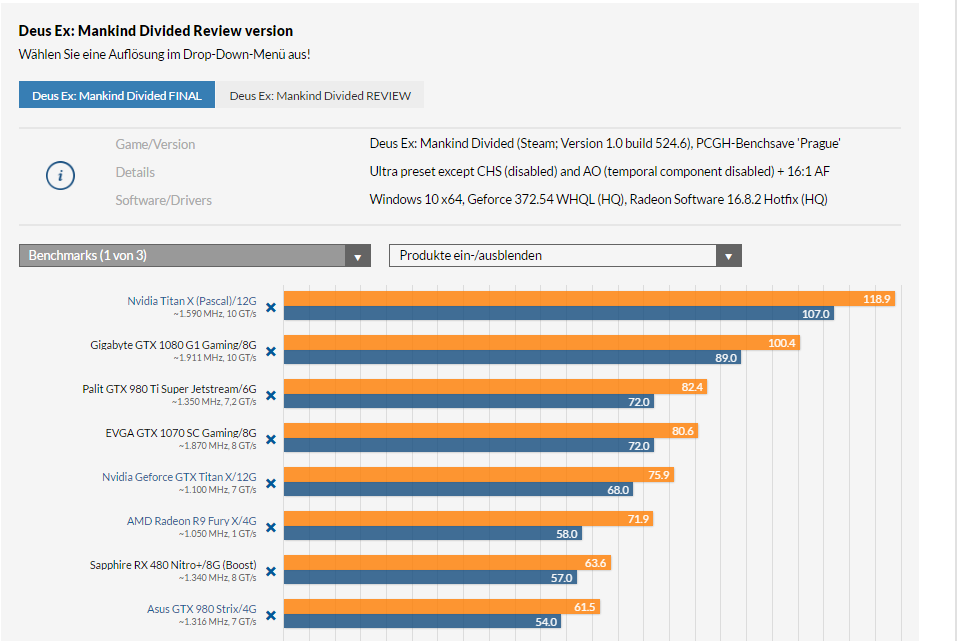Open the Produkte ein-/ausblenden dropdown
This screenshot has width=957, height=641.
(565, 255)
